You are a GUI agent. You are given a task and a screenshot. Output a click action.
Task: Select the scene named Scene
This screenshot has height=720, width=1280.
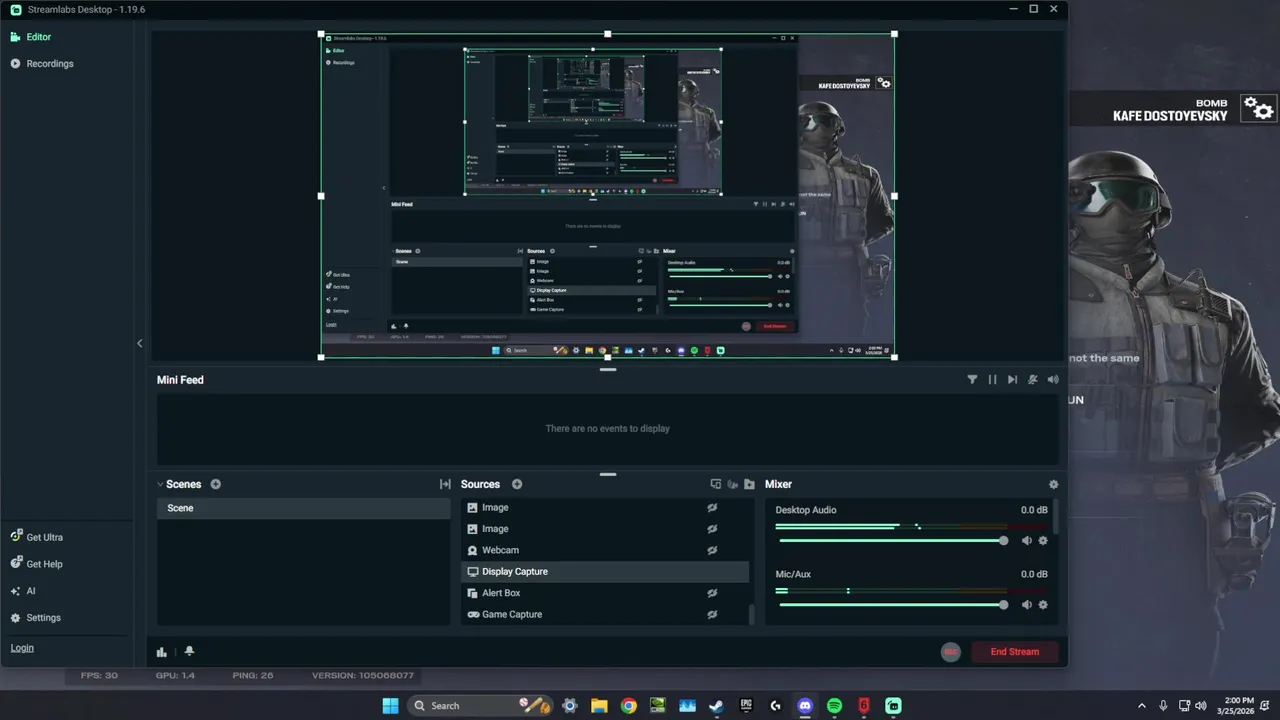[x=304, y=508]
